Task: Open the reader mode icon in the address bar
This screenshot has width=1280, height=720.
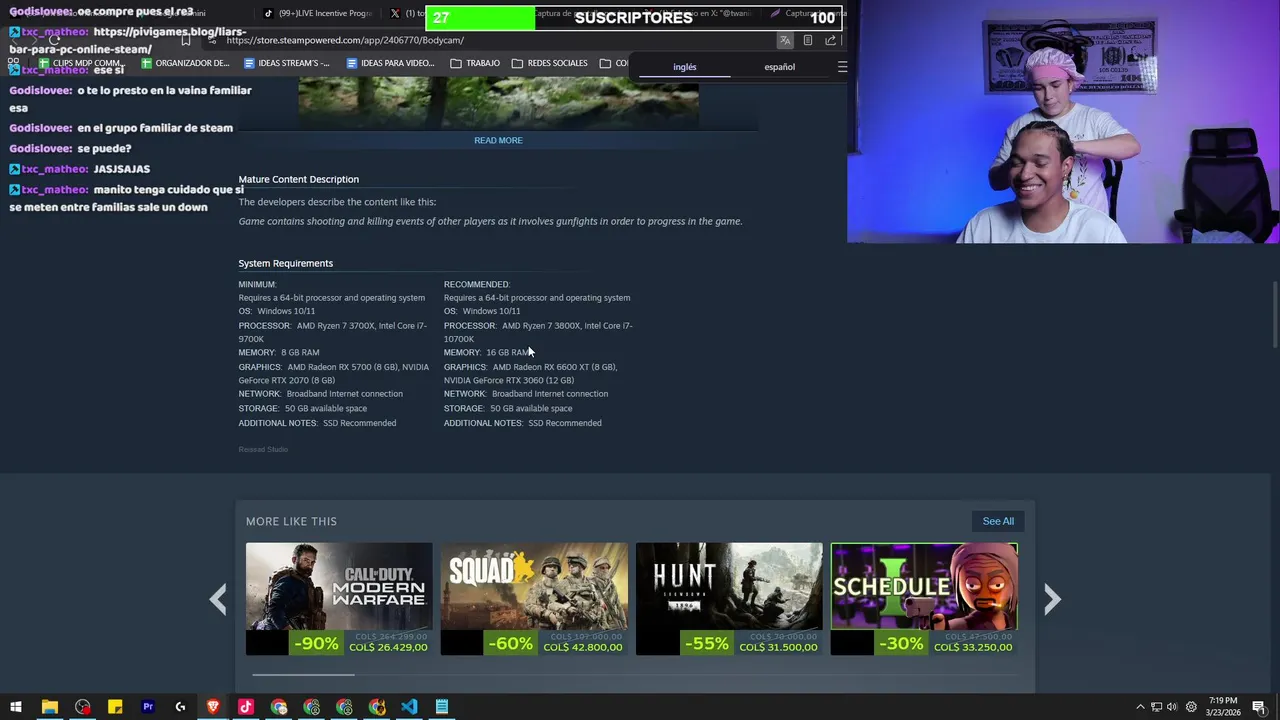Action: (808, 40)
